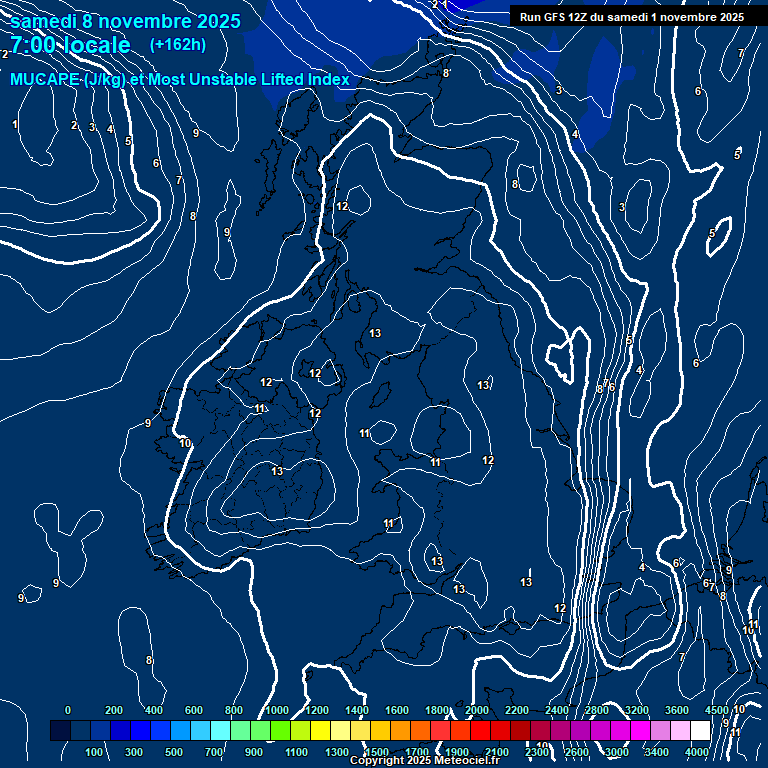Click the '2600' label below the legend

coord(576,752)
